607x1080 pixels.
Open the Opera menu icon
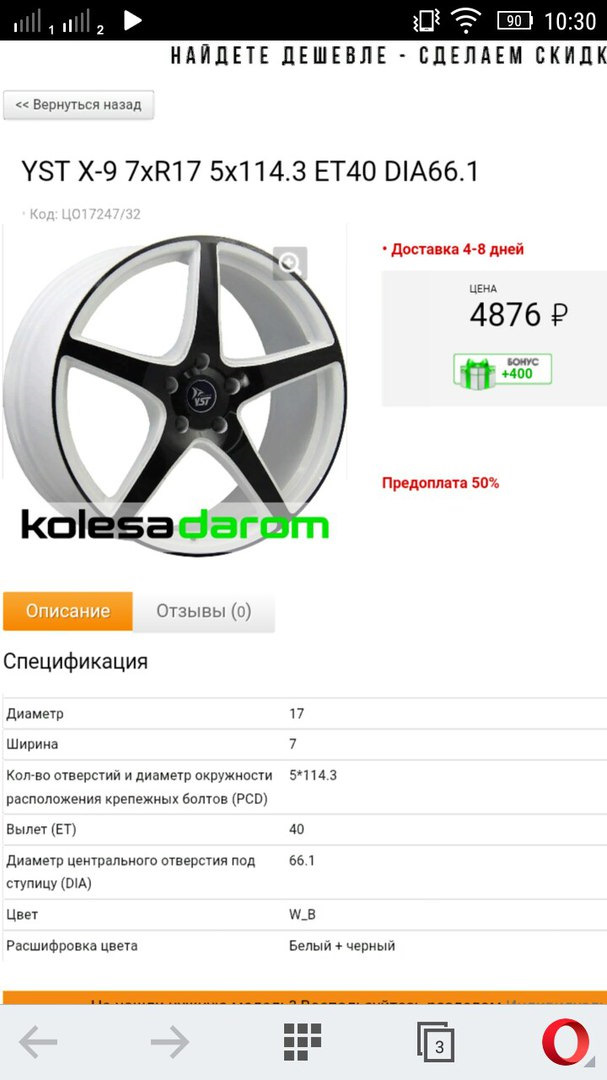(566, 1042)
